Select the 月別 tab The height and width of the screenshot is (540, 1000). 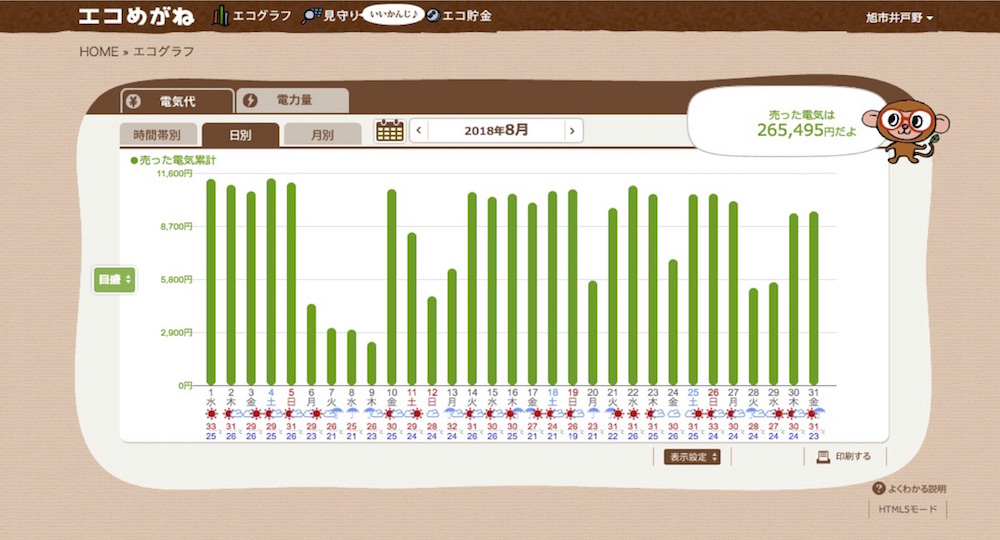[x=321, y=135]
